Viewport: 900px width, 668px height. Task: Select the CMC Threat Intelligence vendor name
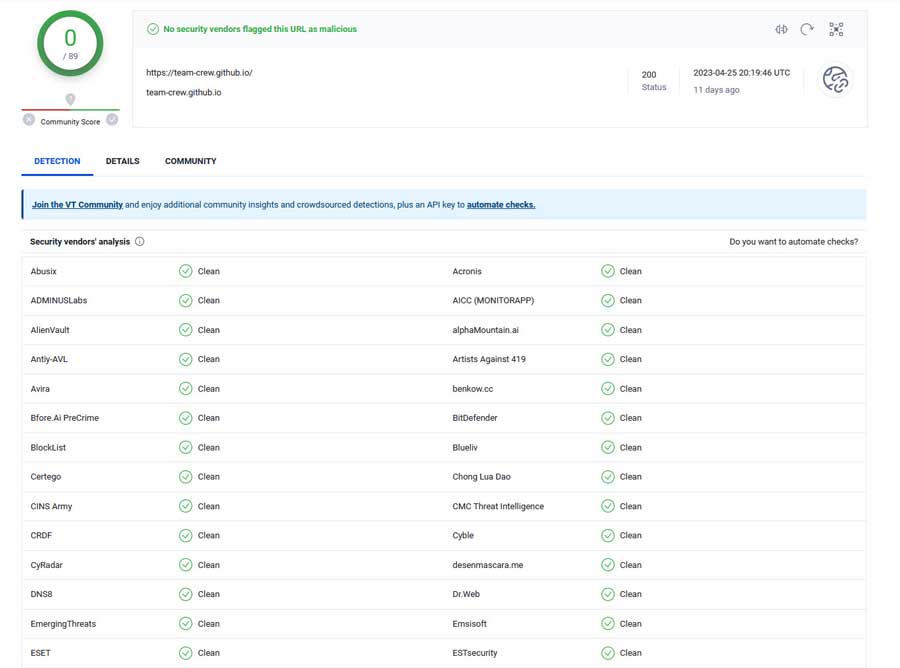498,506
